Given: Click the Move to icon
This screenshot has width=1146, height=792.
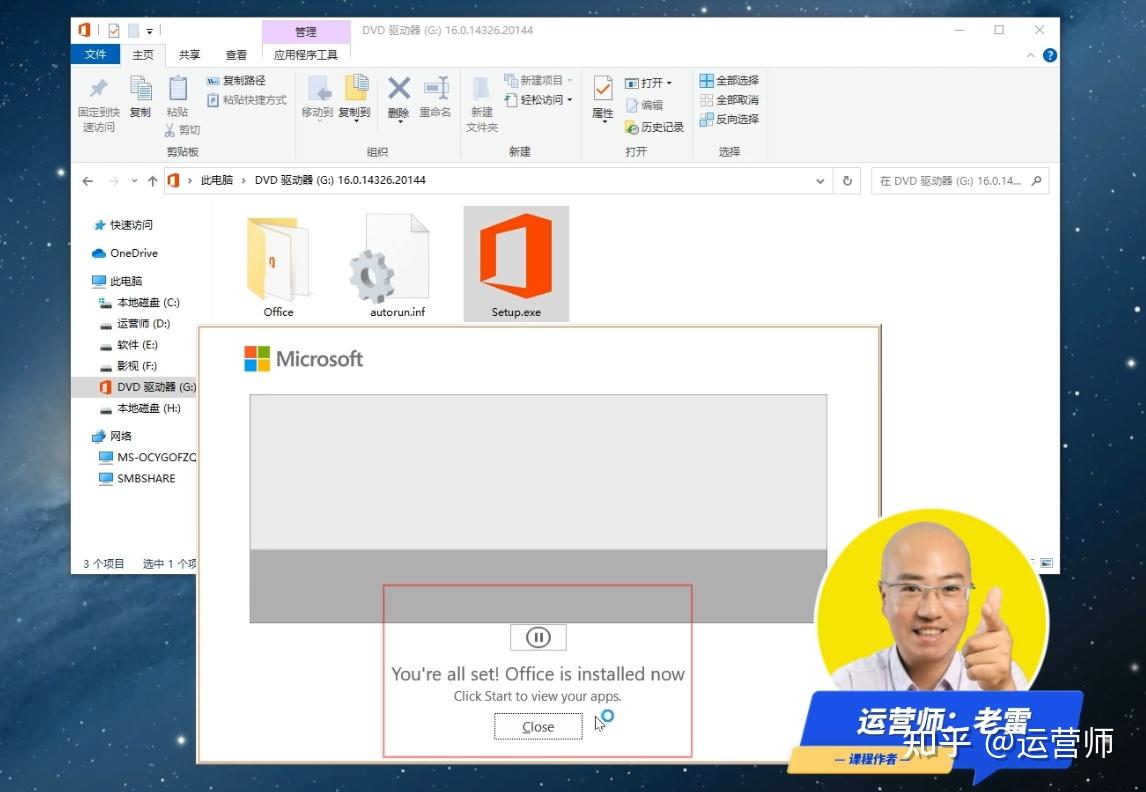Looking at the screenshot, I should (318, 88).
